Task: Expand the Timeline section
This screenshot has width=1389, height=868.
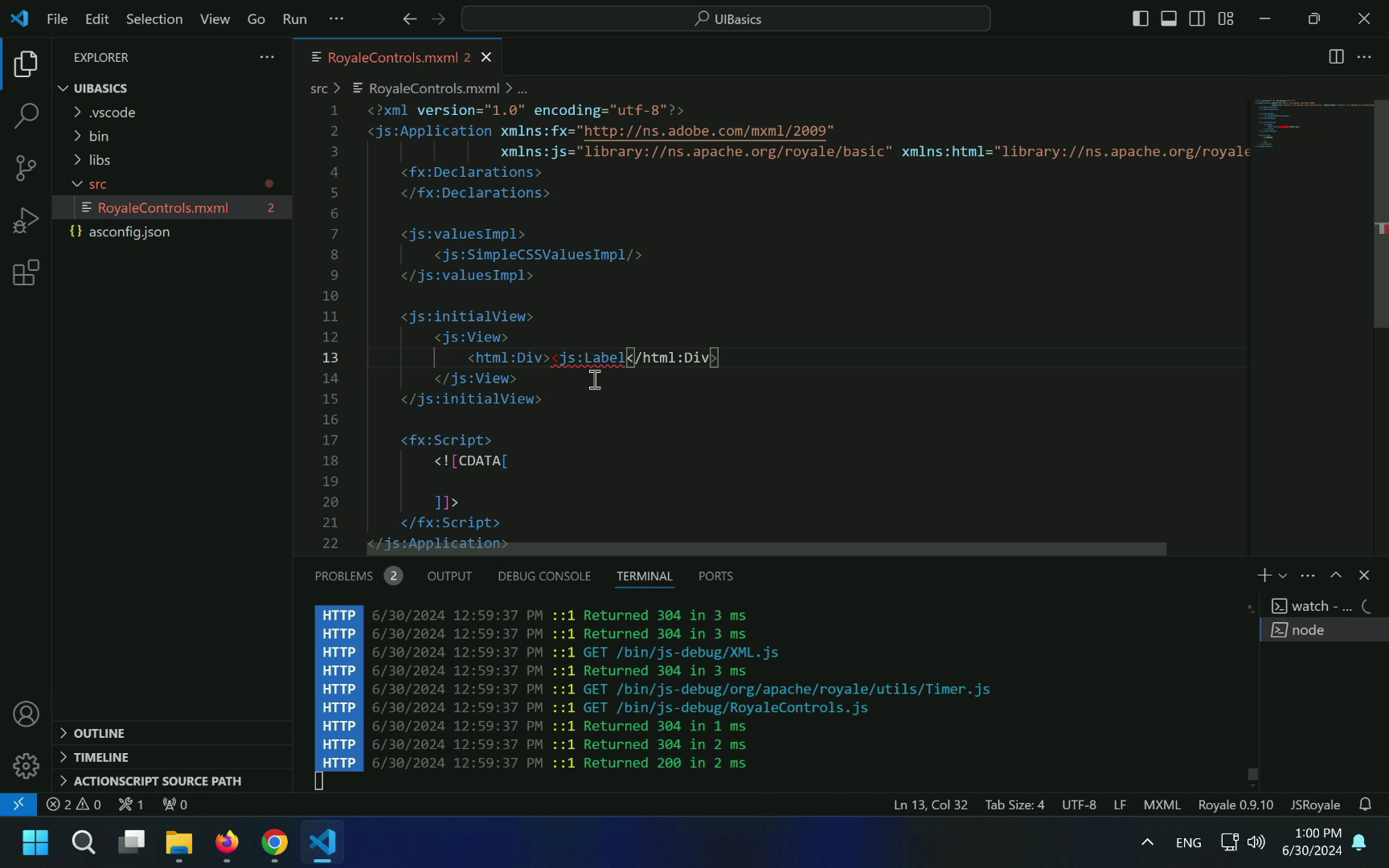Action: 172,757
